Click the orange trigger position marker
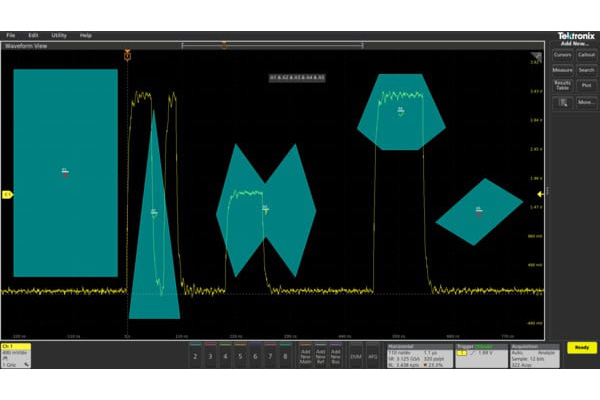600x400 pixels. [128, 56]
